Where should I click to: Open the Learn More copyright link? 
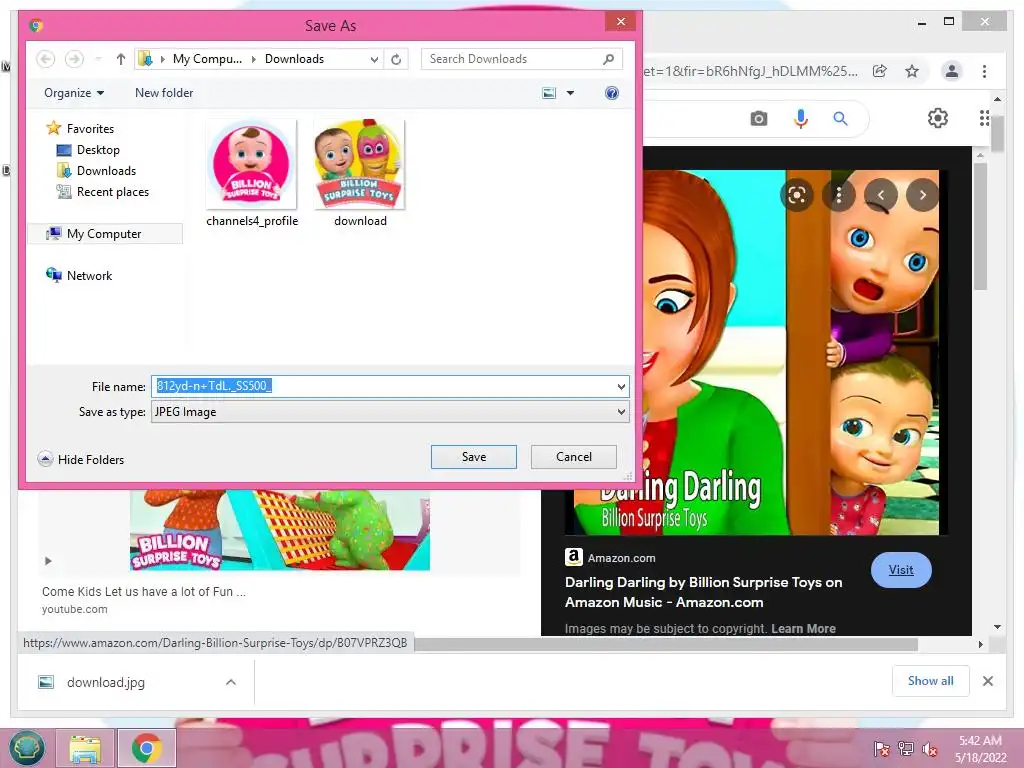[803, 628]
